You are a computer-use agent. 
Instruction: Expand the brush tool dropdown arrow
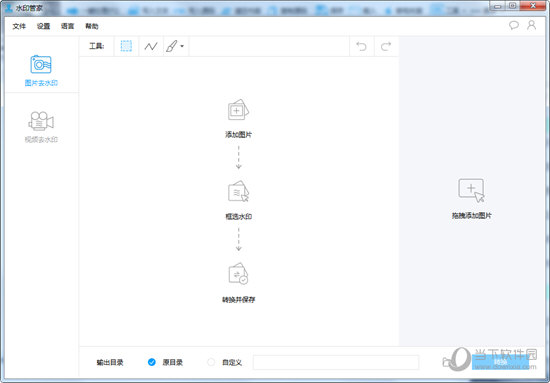tap(182, 46)
